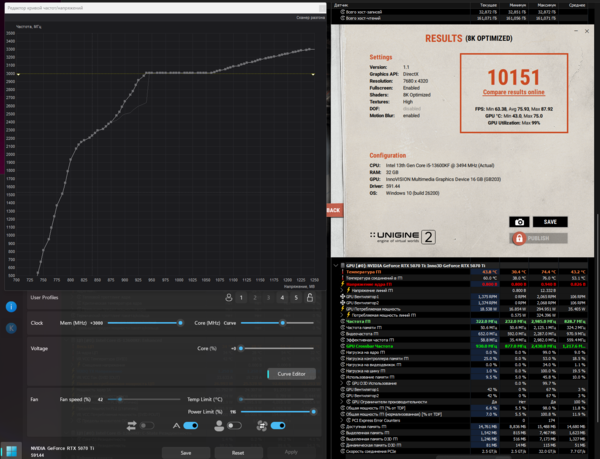Click lightning icon on Напряжение ядра row
600x459 pixels.
click(343, 284)
